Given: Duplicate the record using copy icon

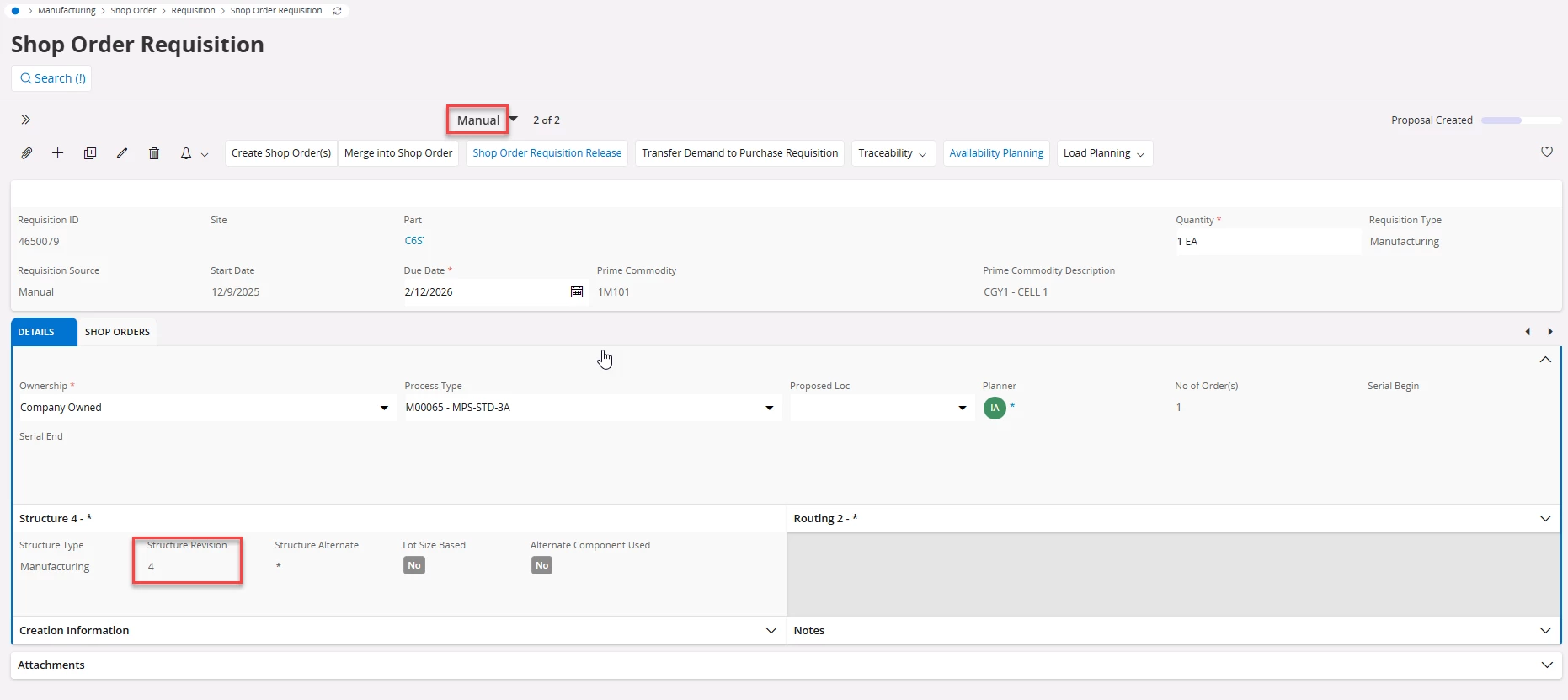Looking at the screenshot, I should click(90, 153).
